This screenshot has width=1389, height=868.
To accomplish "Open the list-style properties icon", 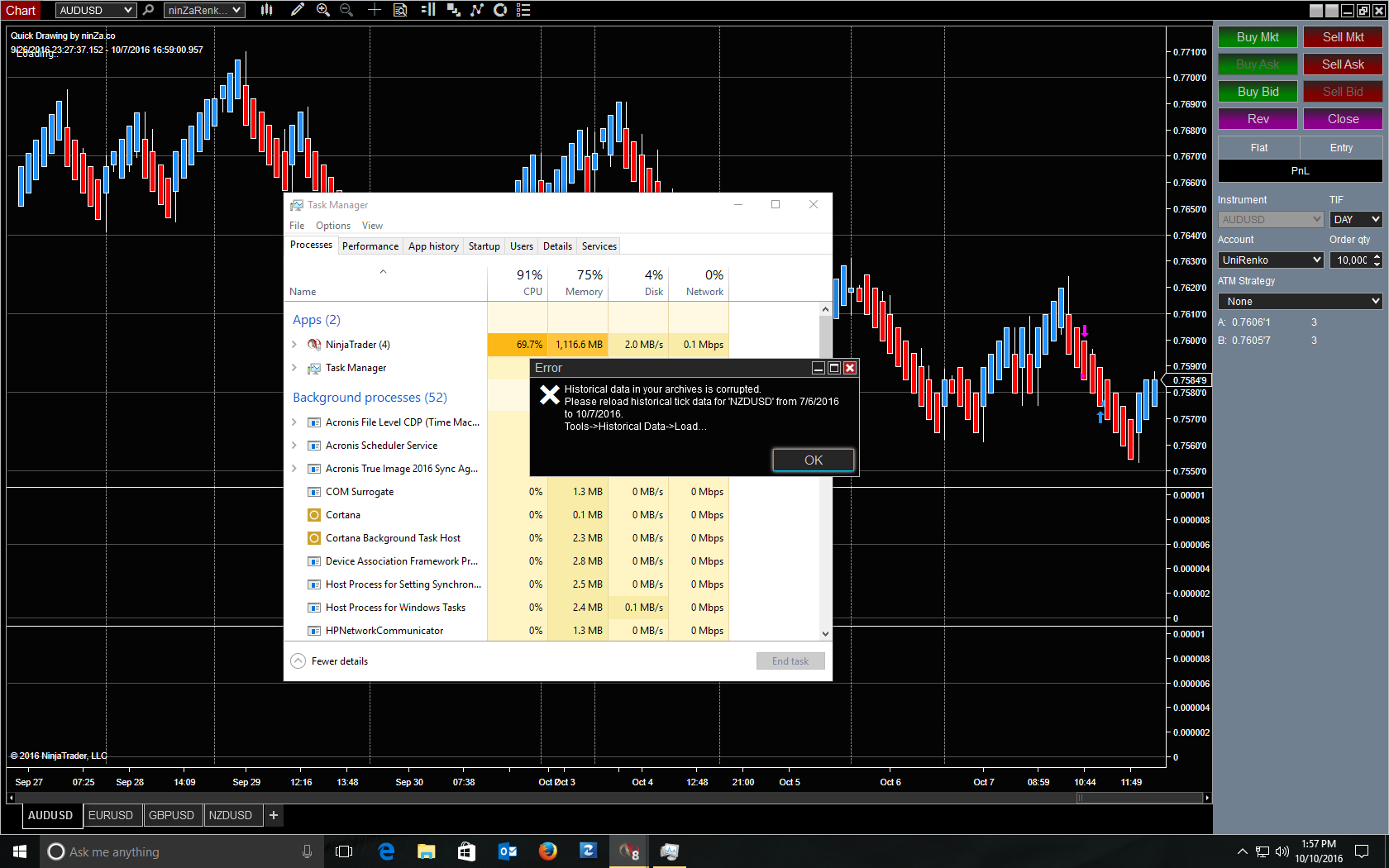I will coord(523,10).
